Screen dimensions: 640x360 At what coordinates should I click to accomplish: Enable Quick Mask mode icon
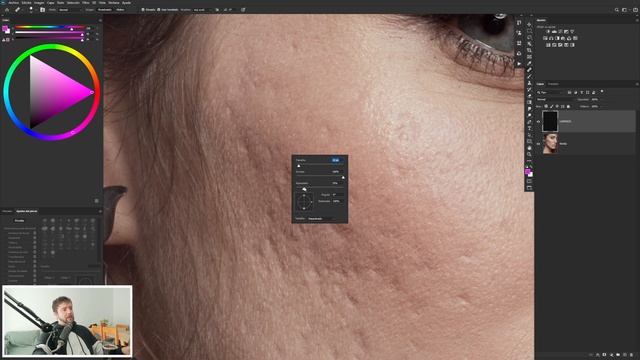[x=529, y=181]
